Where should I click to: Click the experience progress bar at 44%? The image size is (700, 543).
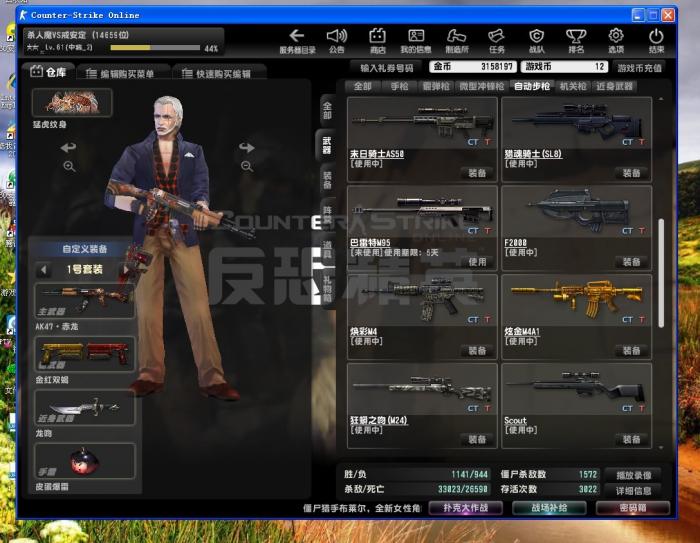coord(155,47)
